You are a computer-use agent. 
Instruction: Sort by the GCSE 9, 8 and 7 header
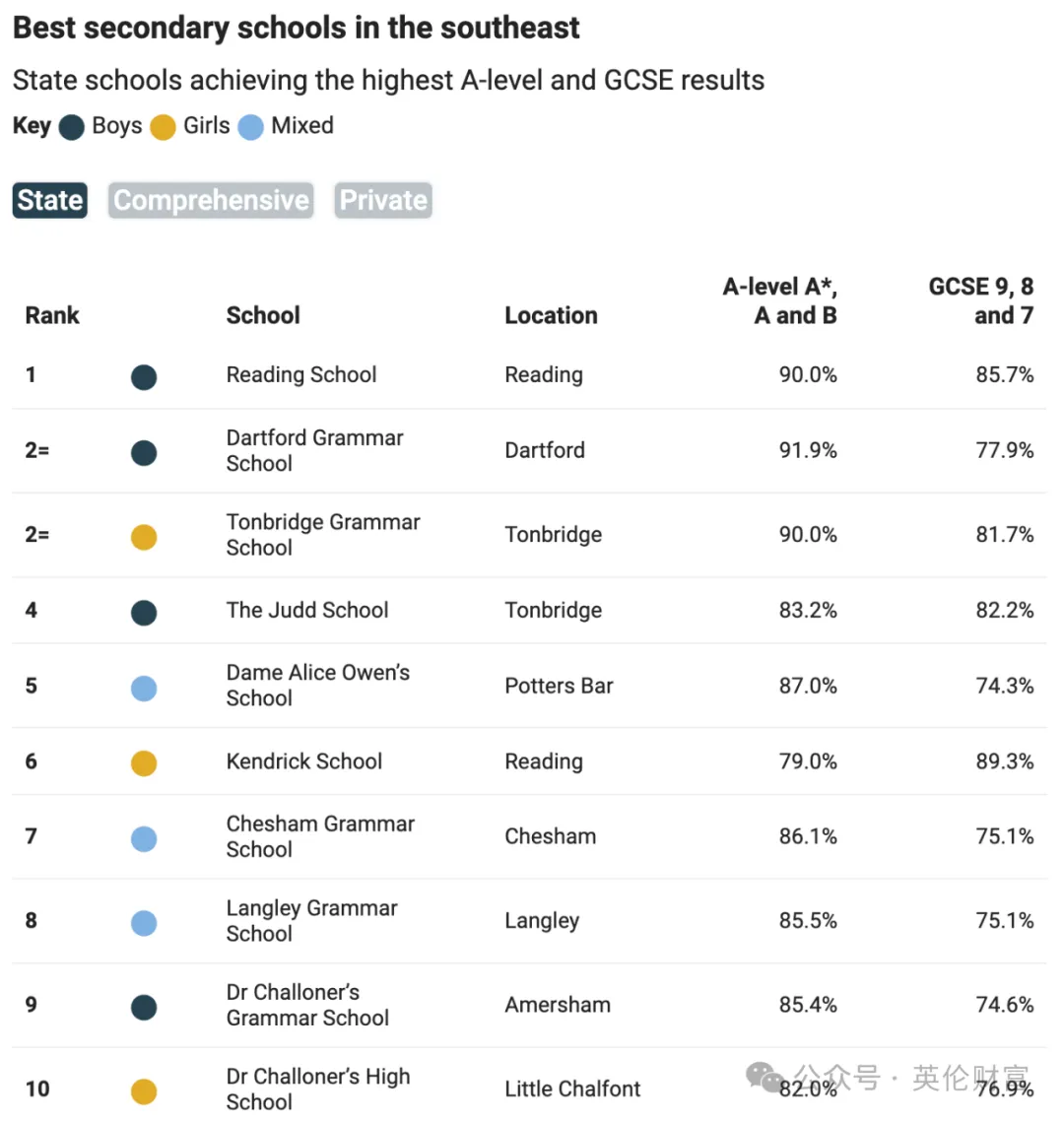pos(981,301)
